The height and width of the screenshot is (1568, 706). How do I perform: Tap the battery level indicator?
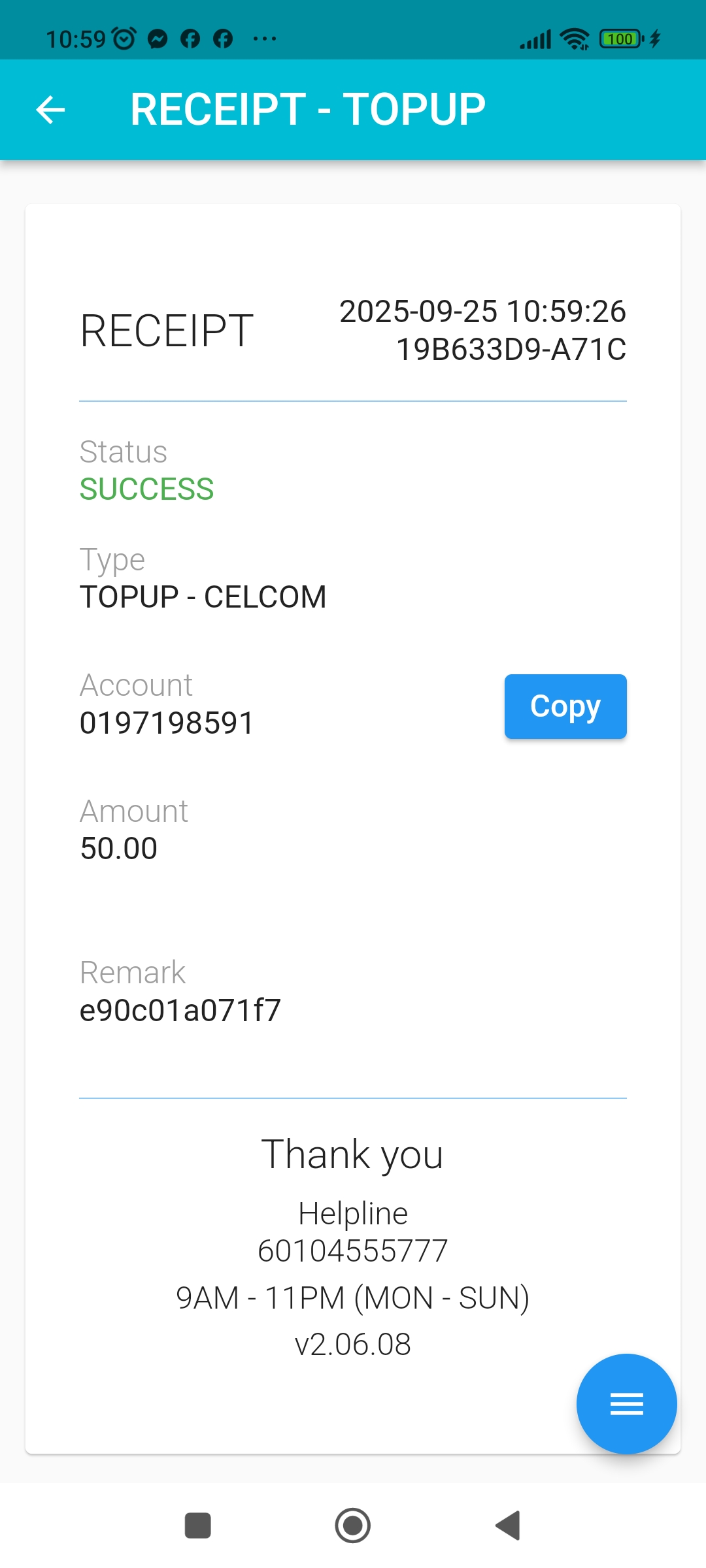pyautogui.click(x=621, y=39)
